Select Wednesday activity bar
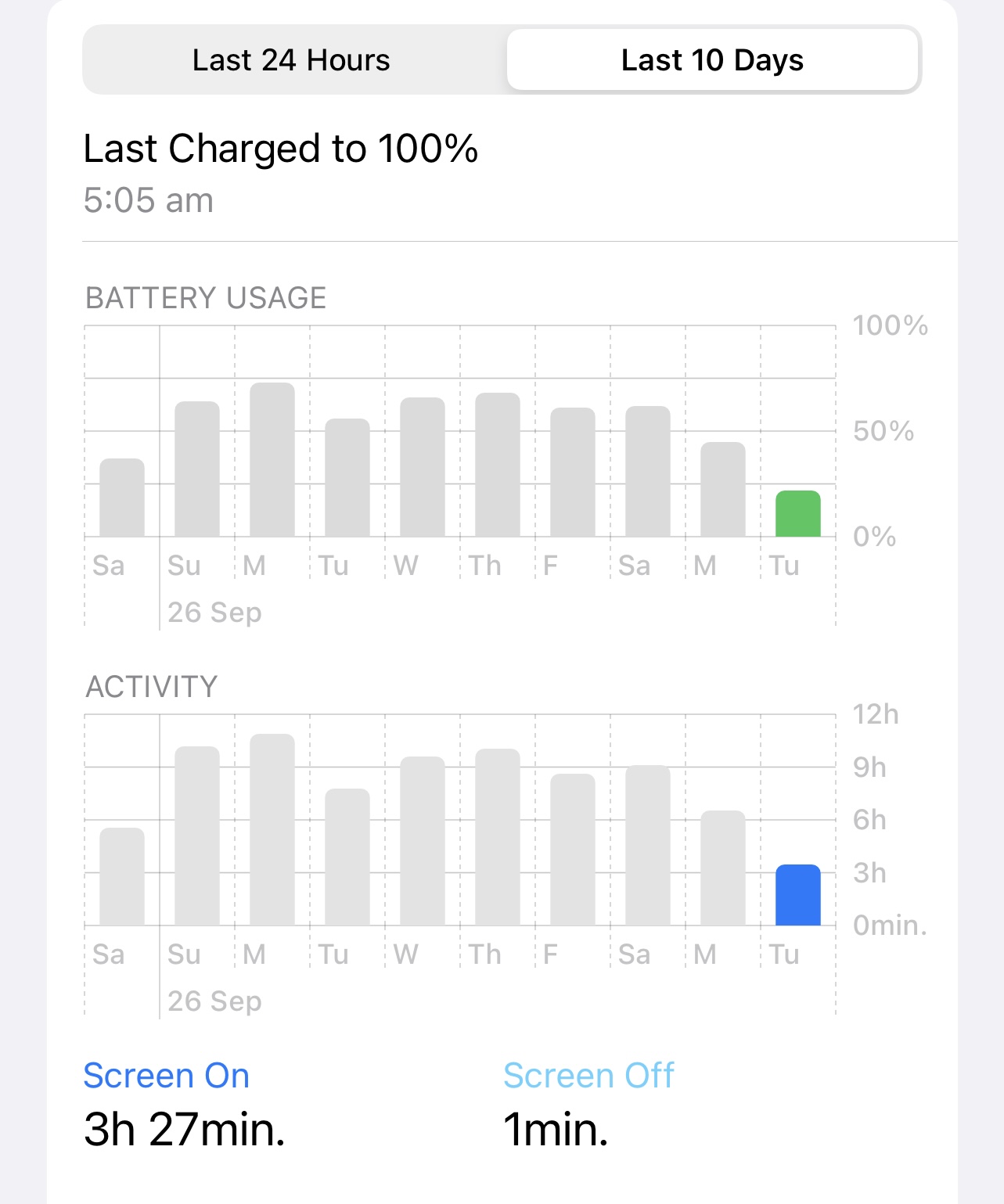Screen dimensions: 1004x1204 (423, 841)
